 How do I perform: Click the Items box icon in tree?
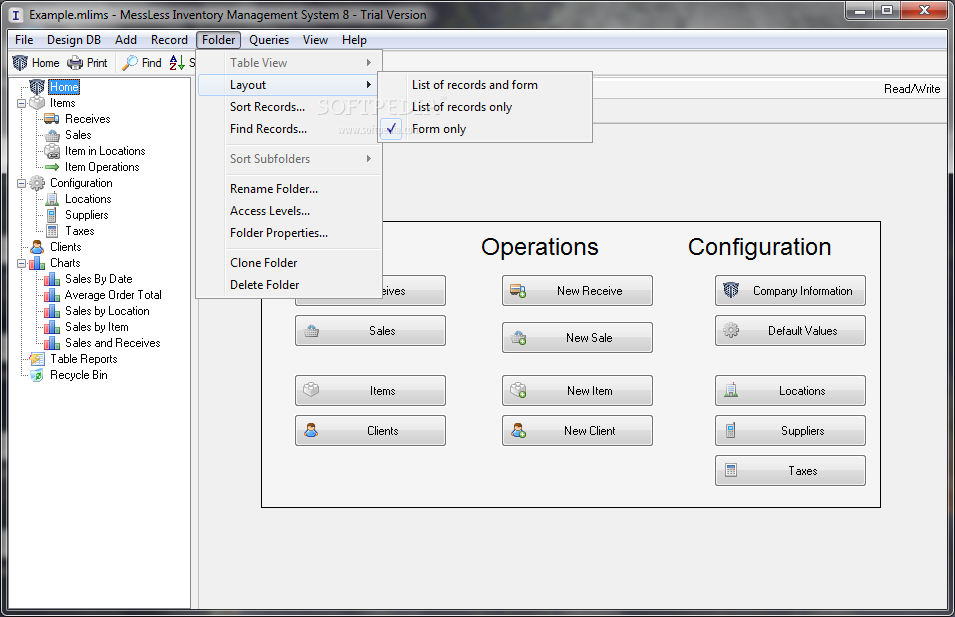(37, 103)
